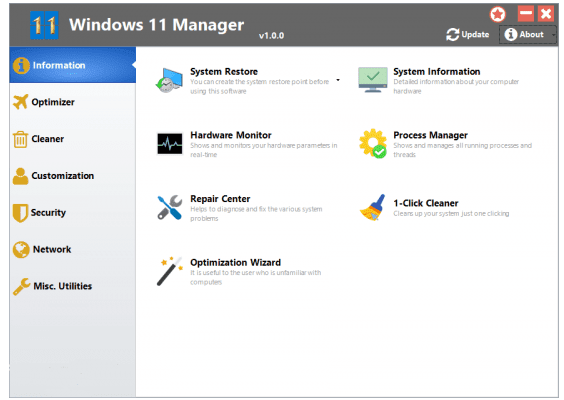
Task: Click the About button label
Action: [531, 35]
